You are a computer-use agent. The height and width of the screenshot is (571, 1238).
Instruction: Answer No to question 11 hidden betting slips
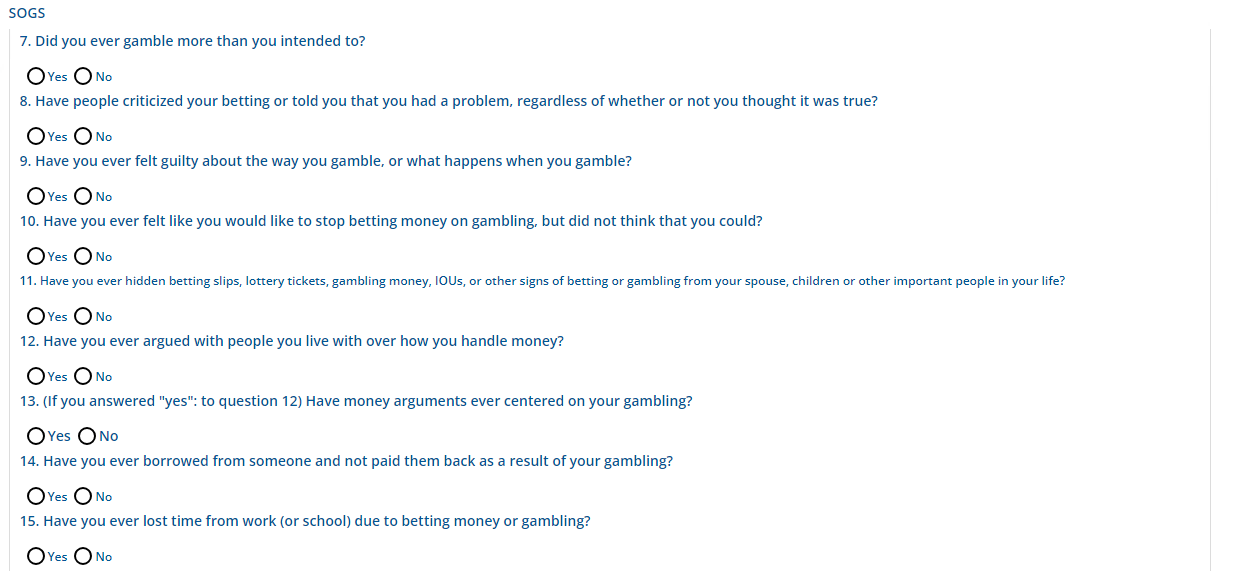[83, 316]
